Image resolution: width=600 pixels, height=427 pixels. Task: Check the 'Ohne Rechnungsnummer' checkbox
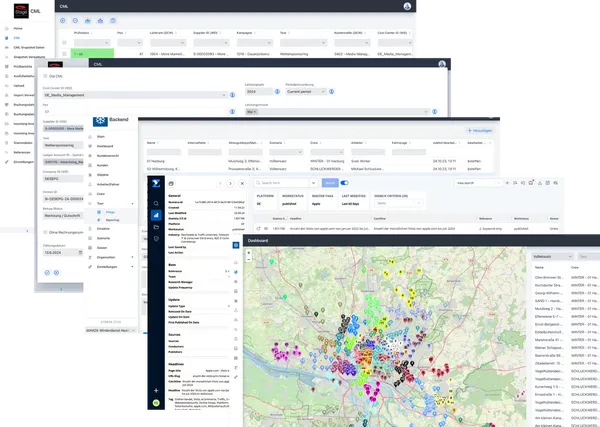44,233
